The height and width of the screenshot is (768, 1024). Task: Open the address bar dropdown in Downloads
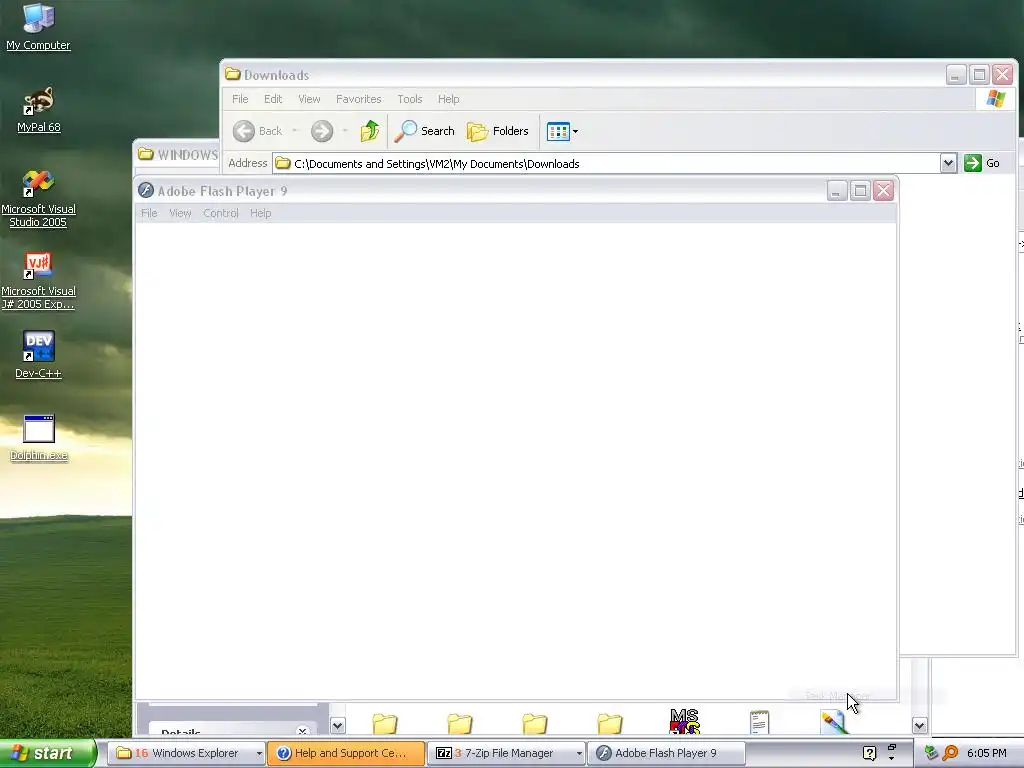[x=948, y=163]
